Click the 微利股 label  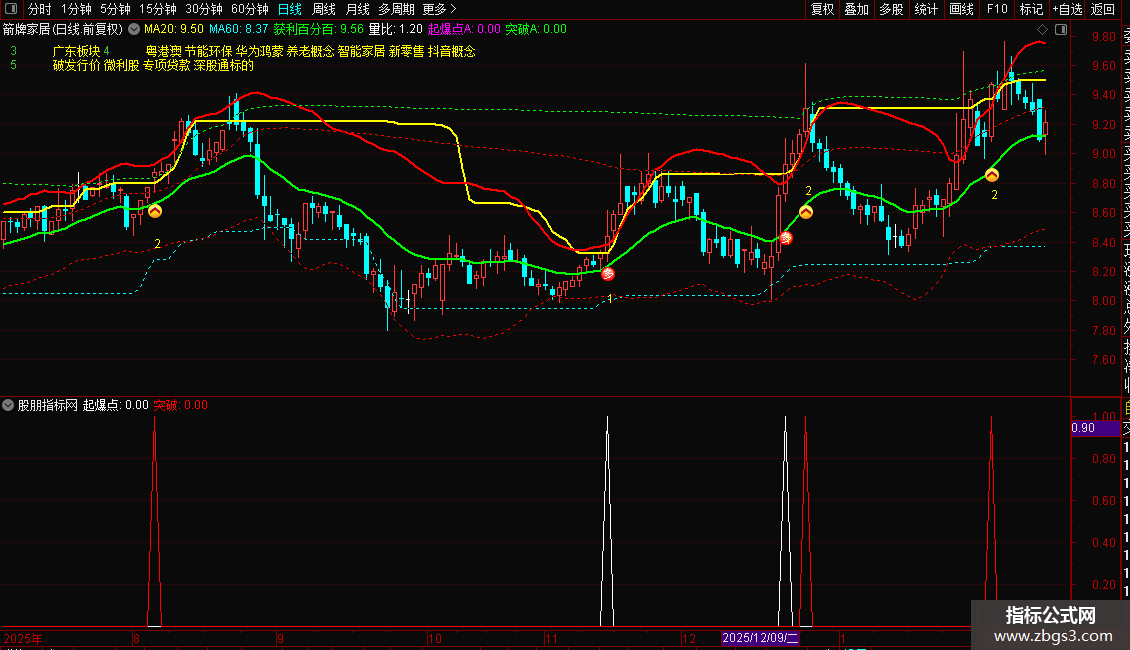(121, 66)
